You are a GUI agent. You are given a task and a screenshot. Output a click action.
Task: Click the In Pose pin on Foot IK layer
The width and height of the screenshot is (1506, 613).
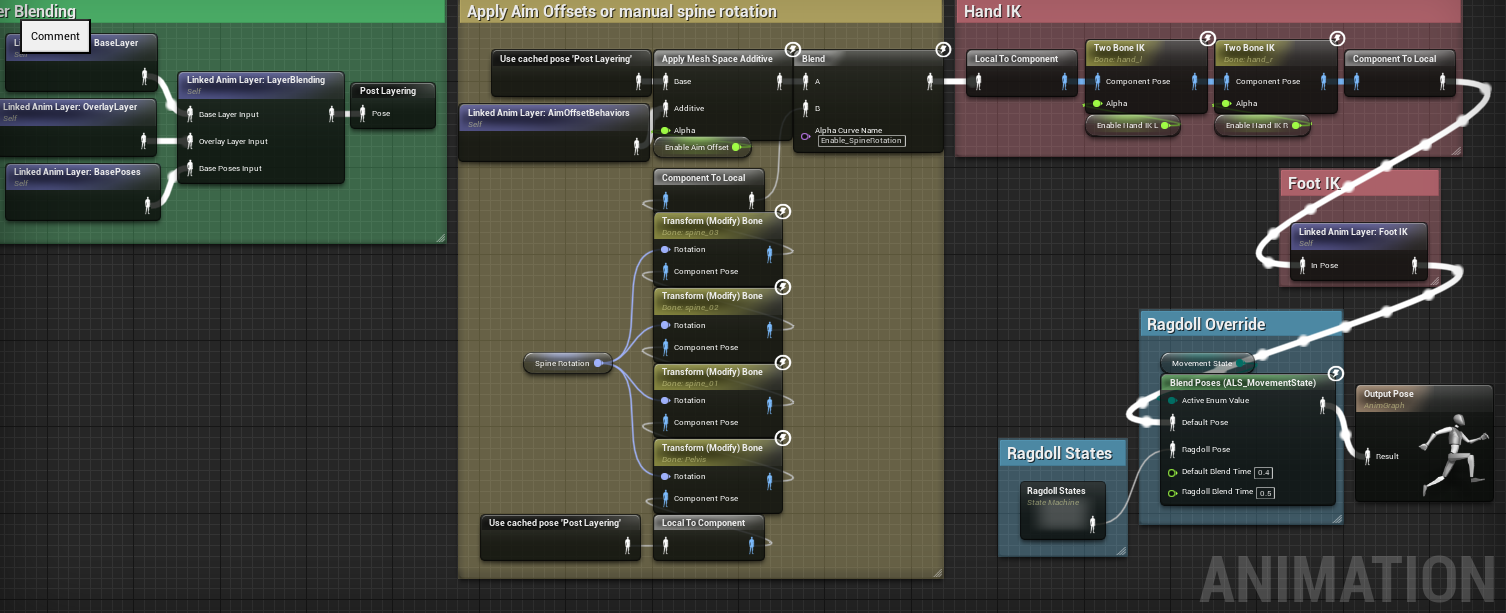(1301, 265)
